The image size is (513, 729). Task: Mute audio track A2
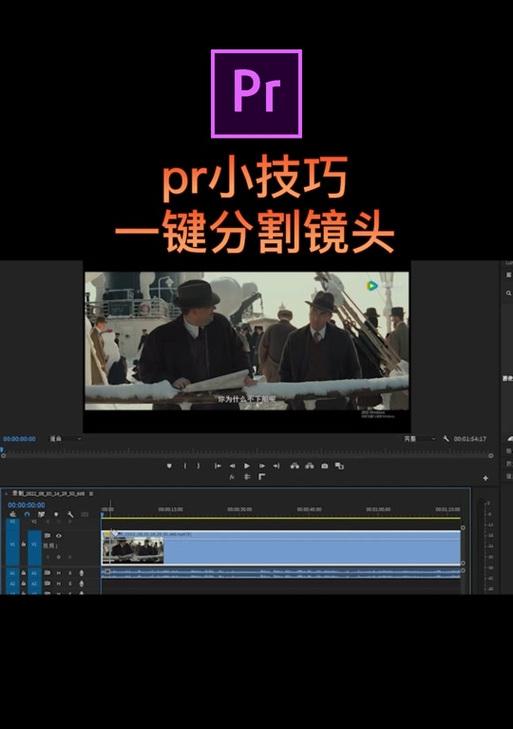[59, 583]
